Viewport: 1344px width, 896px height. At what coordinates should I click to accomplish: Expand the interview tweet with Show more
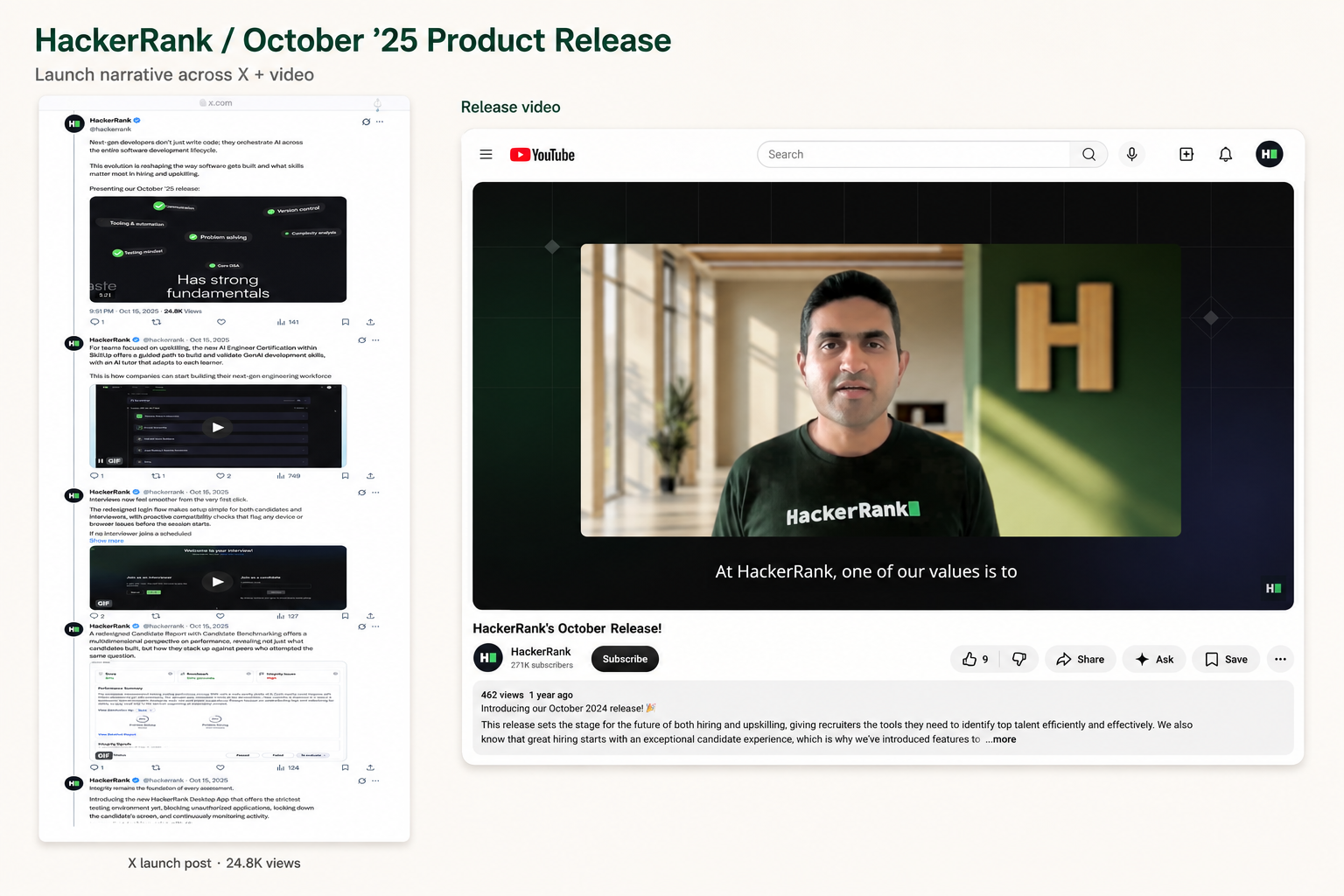tap(107, 541)
